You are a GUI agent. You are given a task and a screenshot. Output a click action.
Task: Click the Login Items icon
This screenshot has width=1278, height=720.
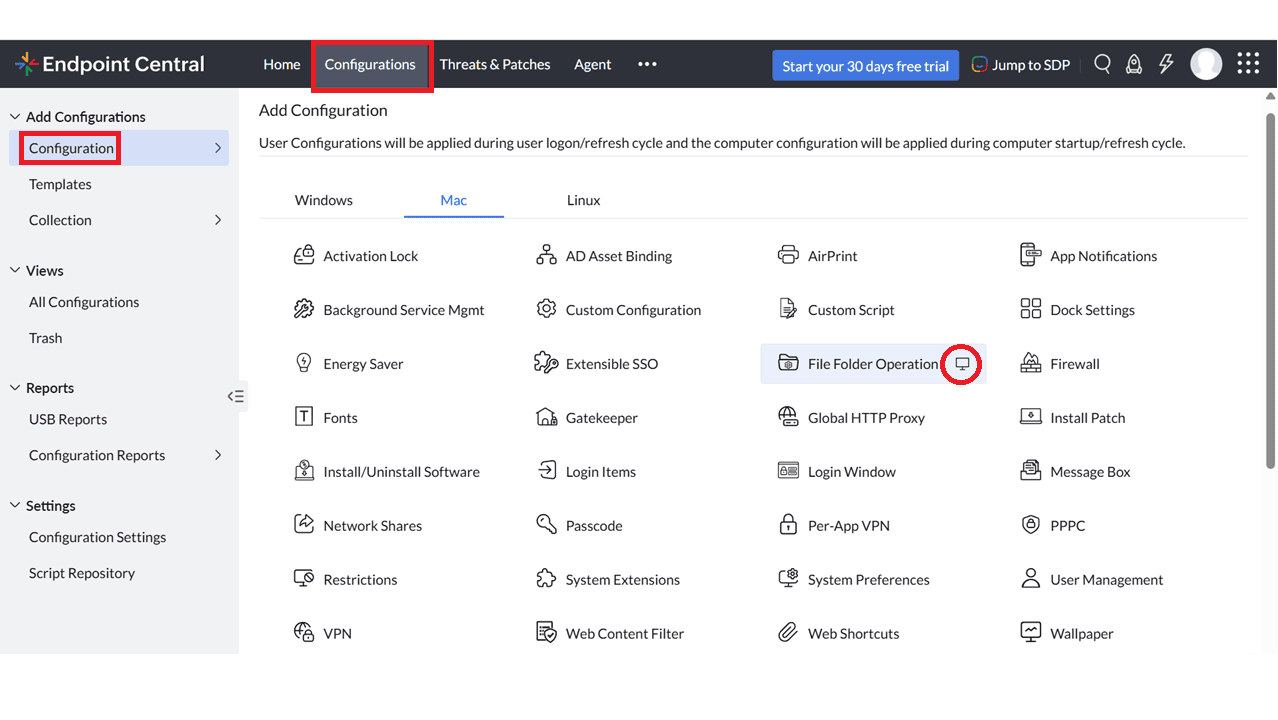(x=546, y=471)
